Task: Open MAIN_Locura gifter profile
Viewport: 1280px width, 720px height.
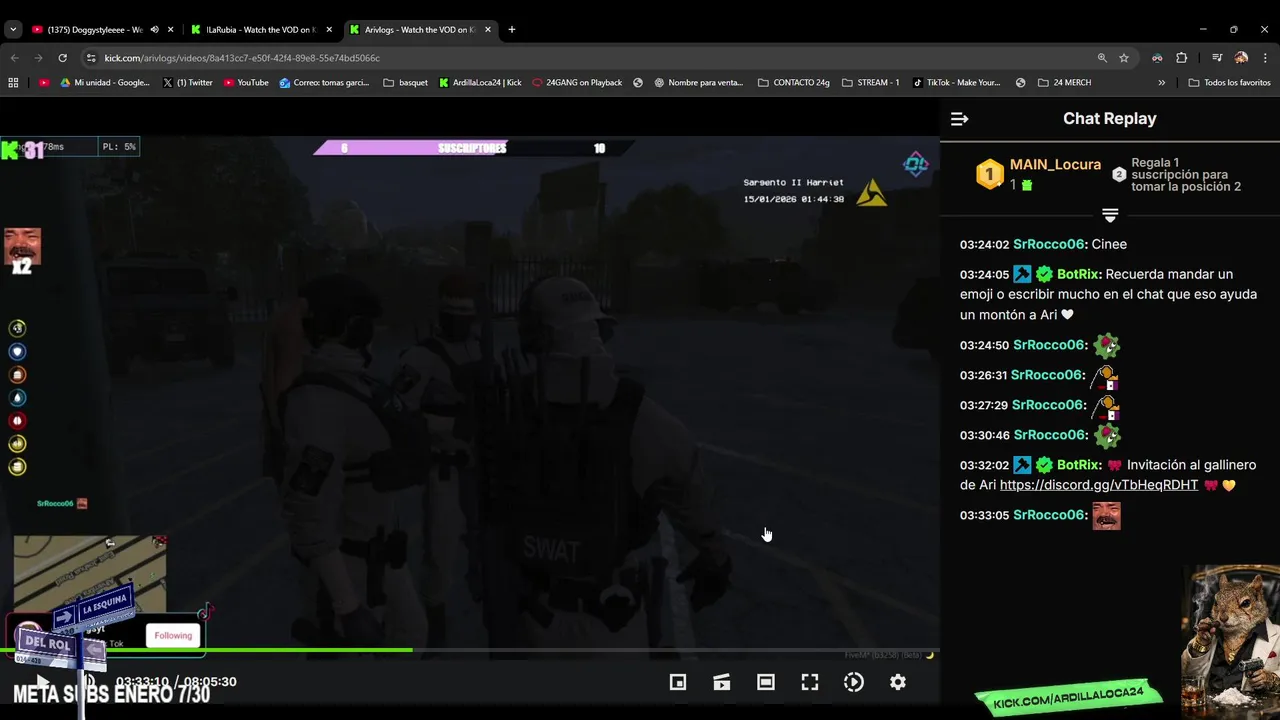Action: (x=1055, y=165)
